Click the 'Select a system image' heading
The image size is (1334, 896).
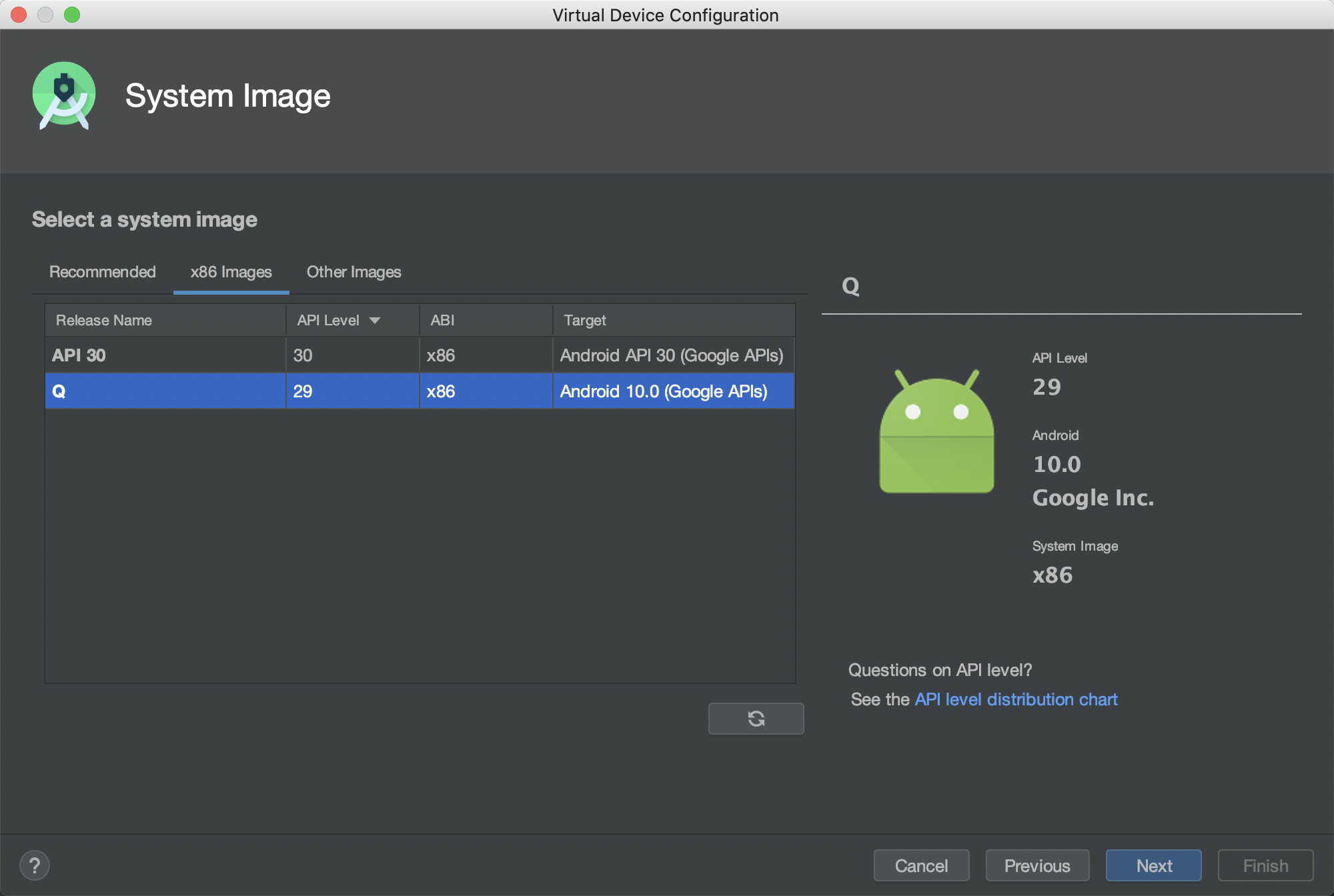[x=145, y=219]
